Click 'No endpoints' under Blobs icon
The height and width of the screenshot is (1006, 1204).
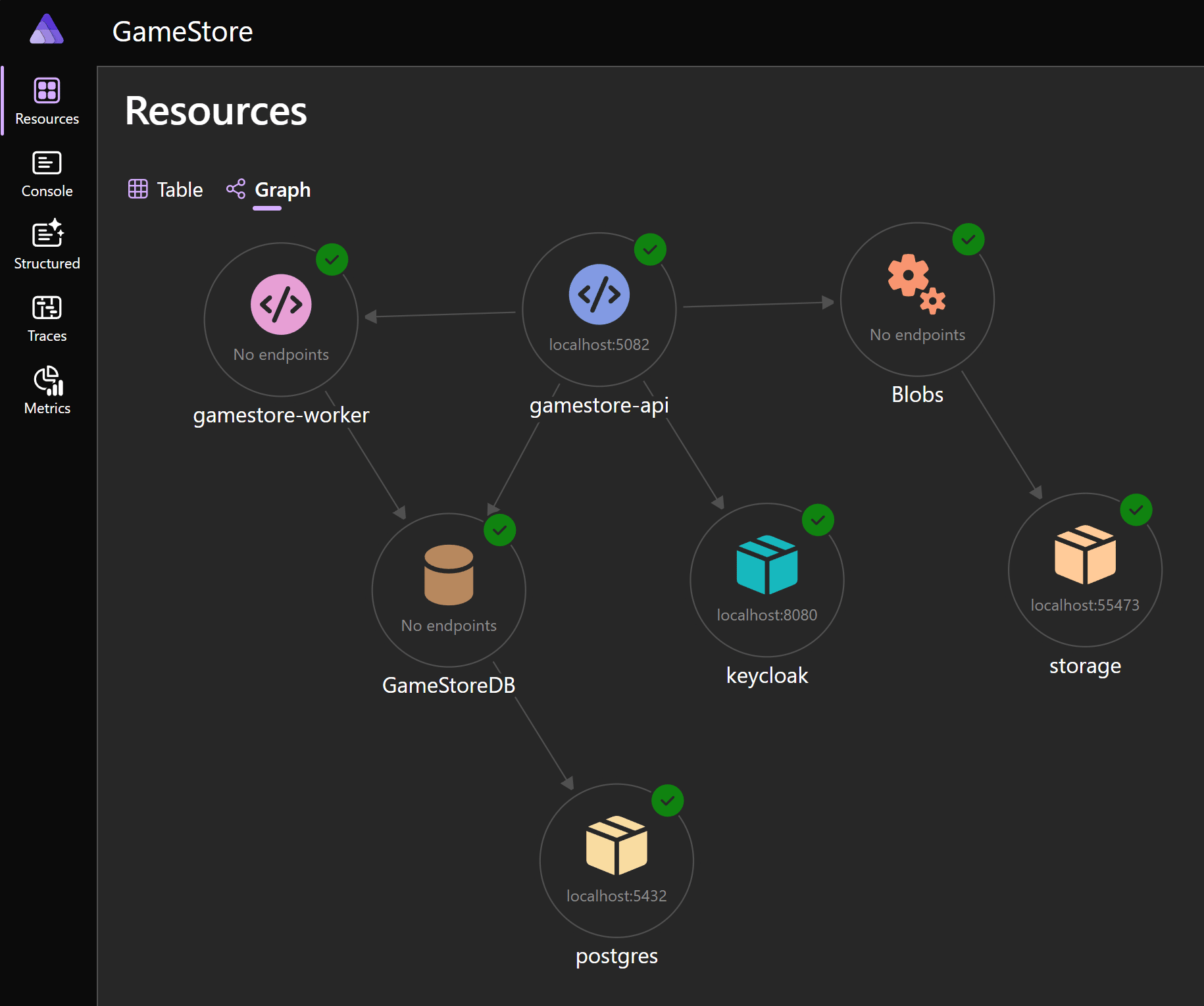pos(917,335)
